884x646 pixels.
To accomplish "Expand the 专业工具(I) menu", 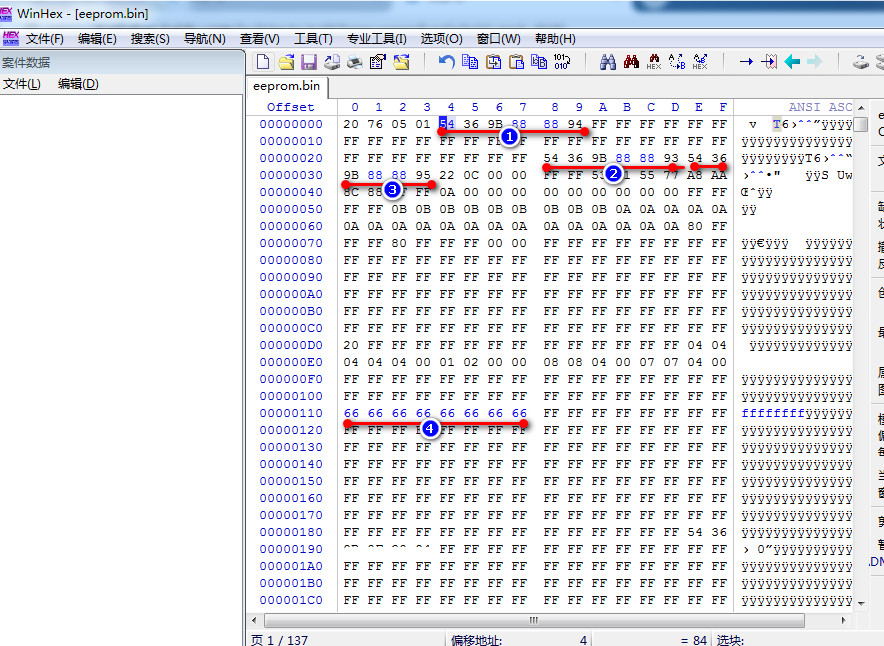I will 376,39.
